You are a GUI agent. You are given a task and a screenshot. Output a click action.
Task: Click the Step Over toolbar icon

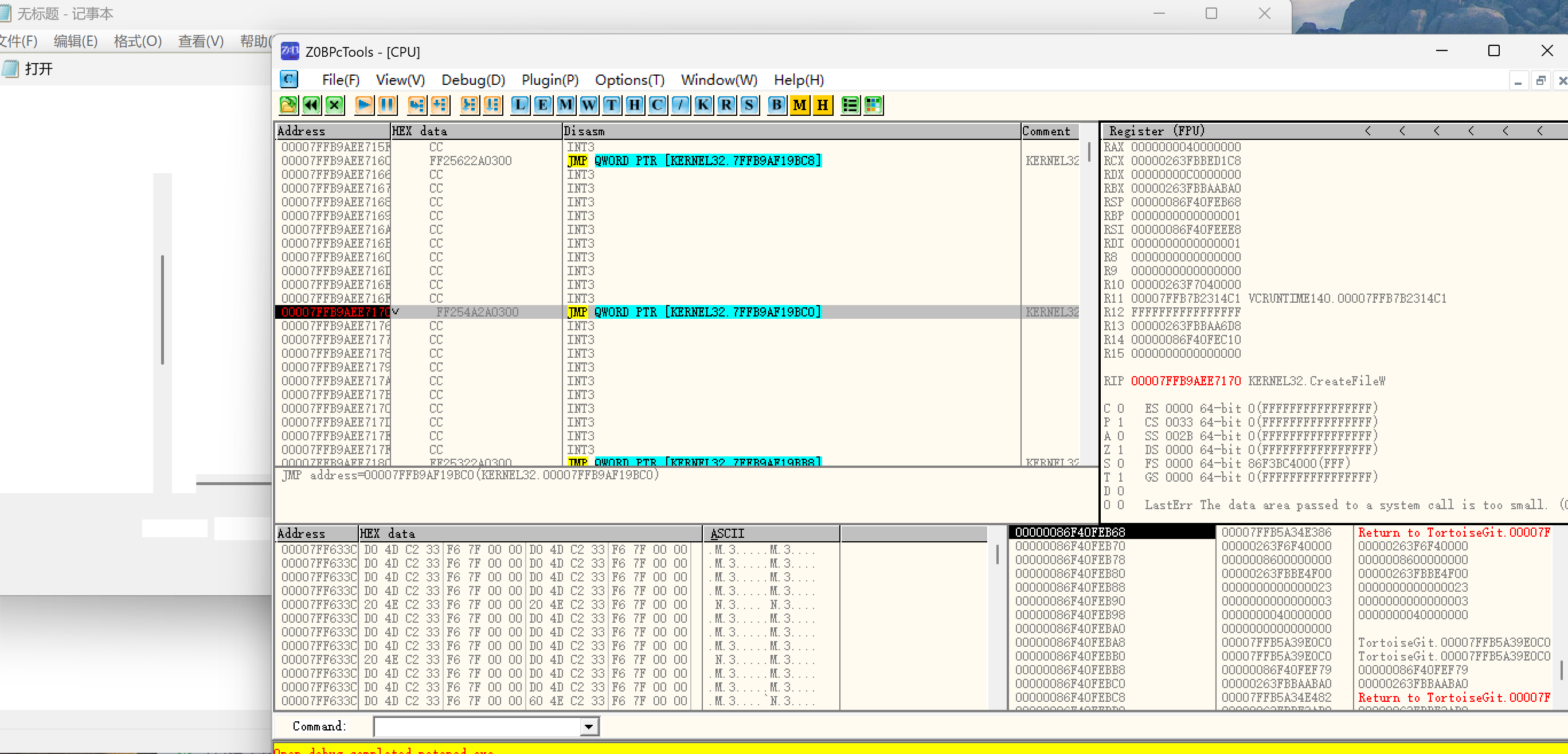coord(440,106)
